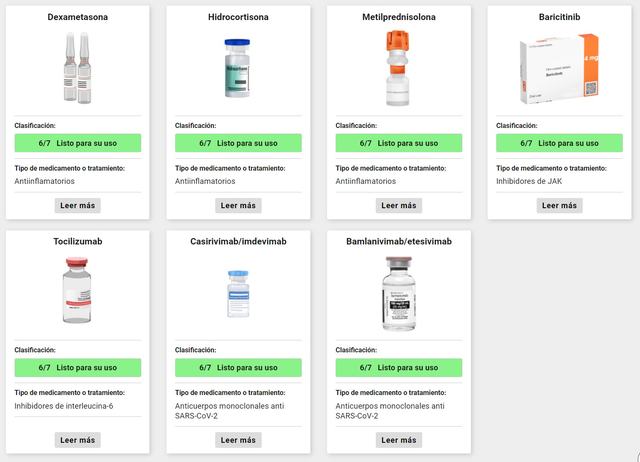
Task: Click Baricitinib's 6/7 Listo para su uso badge
Action: pyautogui.click(x=559, y=143)
